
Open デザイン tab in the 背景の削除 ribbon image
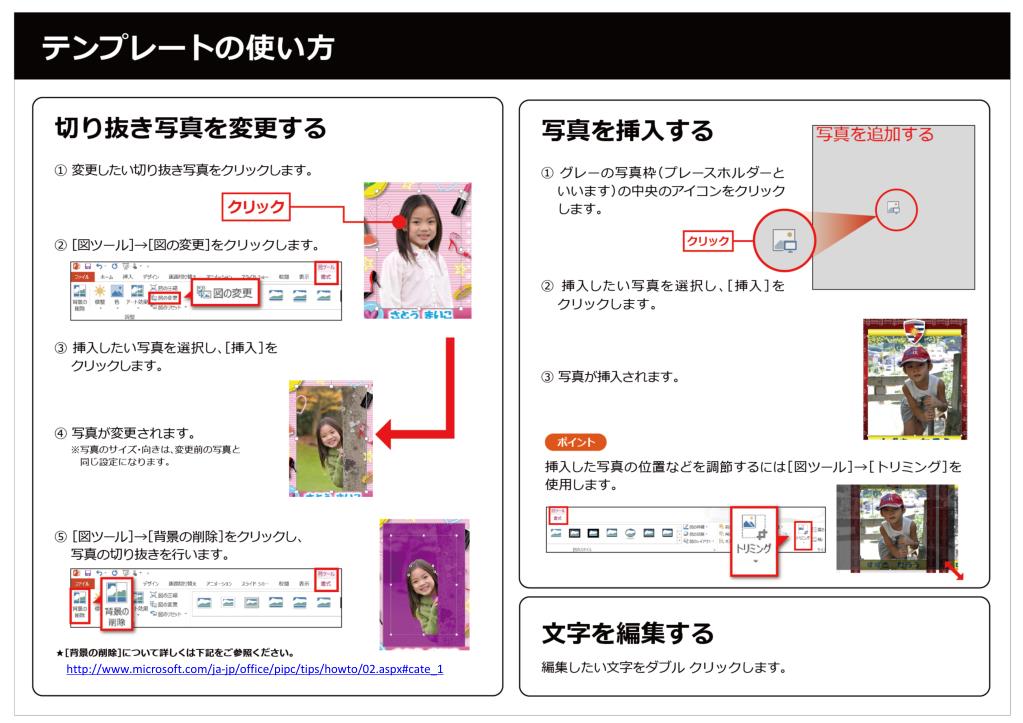point(151,583)
